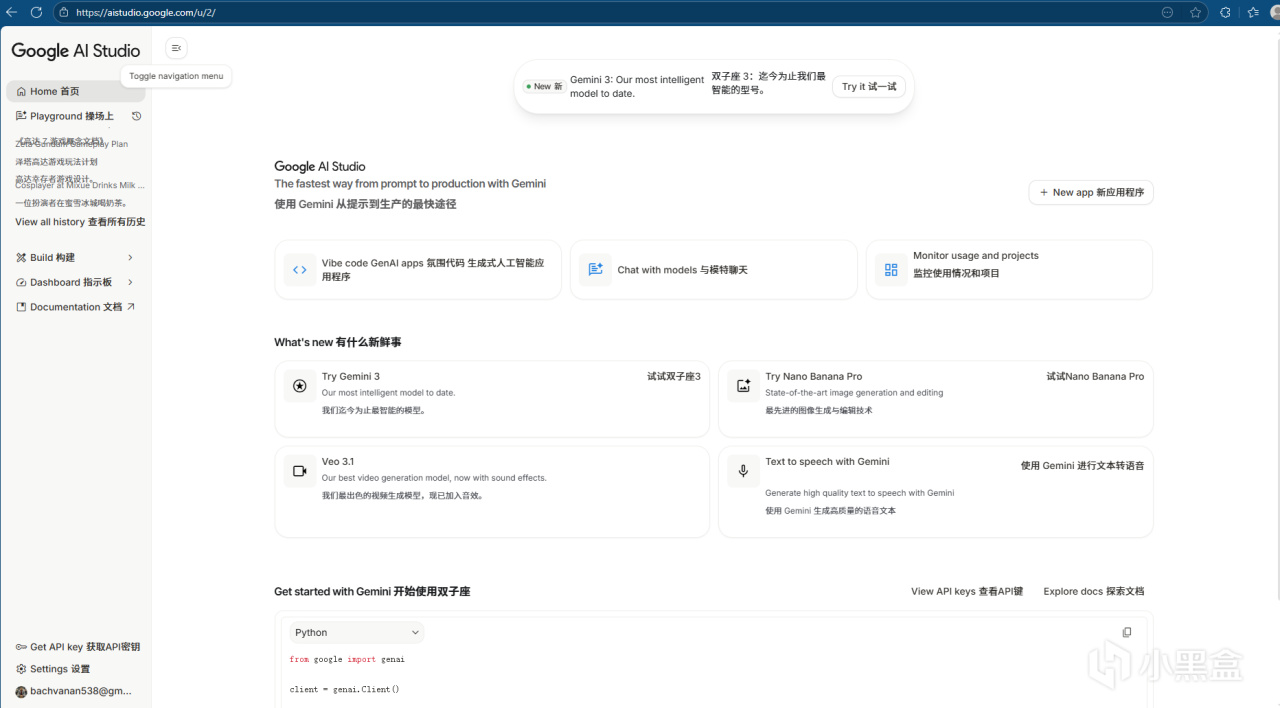Copy the code sample with copy icon
The height and width of the screenshot is (708, 1280).
(1127, 632)
